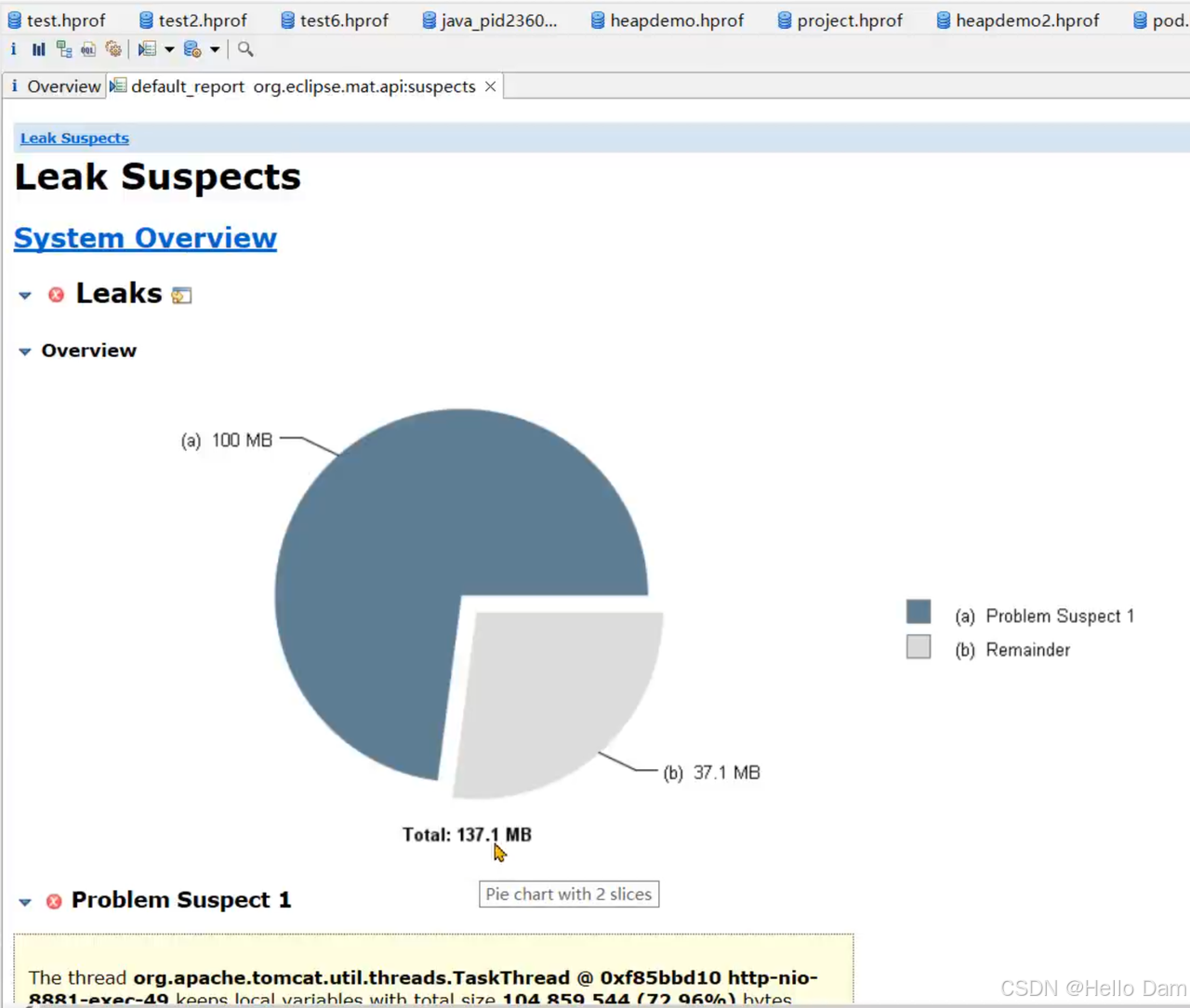Switch to the project.hprof editor tab

840,20
